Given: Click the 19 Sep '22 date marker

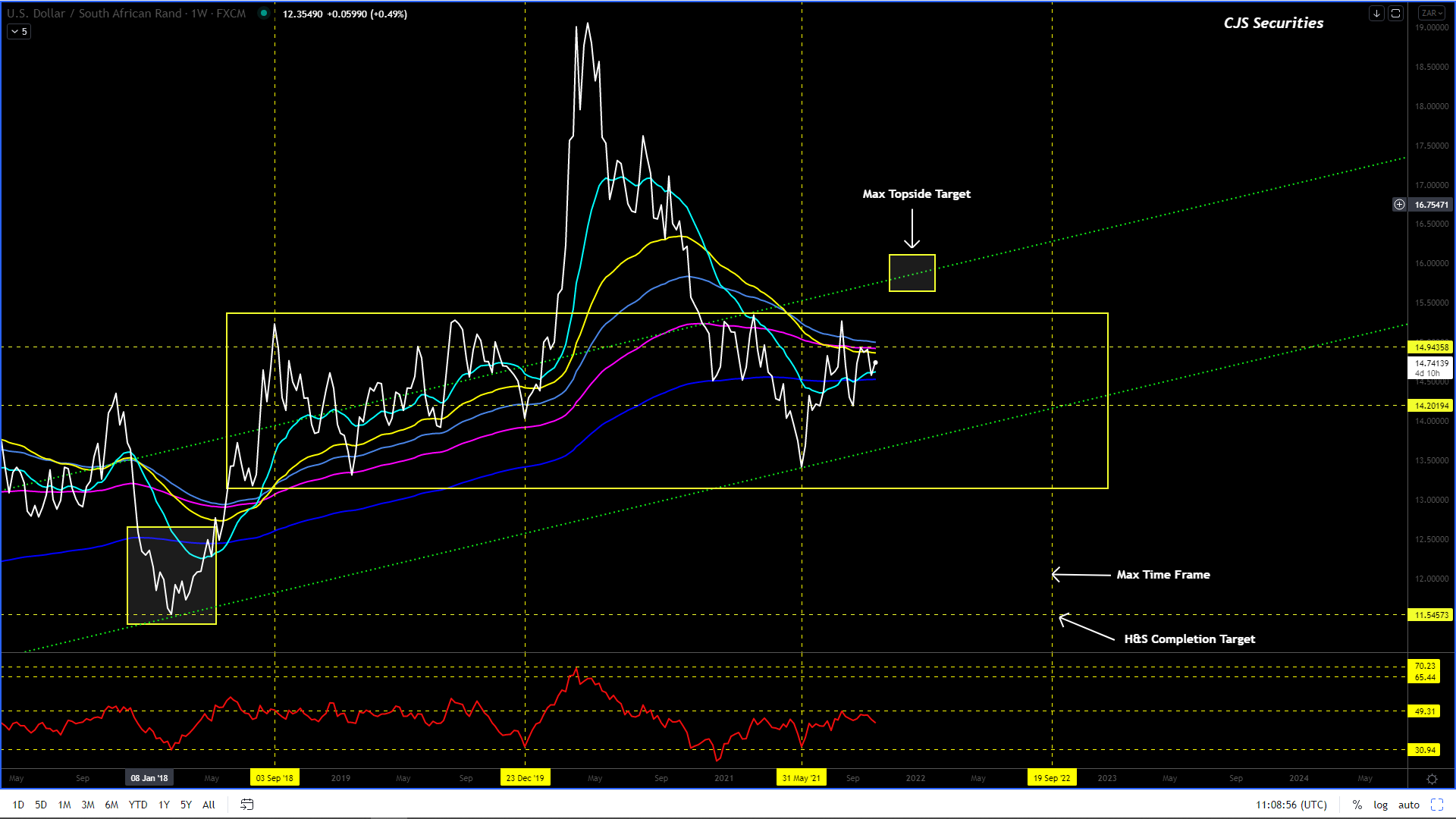Looking at the screenshot, I should pyautogui.click(x=1051, y=778).
